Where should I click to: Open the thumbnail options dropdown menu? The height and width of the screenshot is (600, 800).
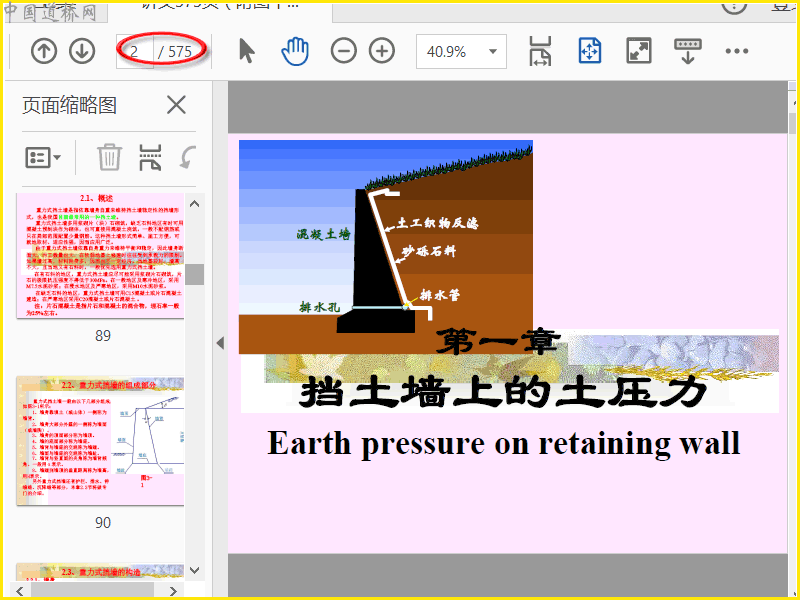coord(43,158)
